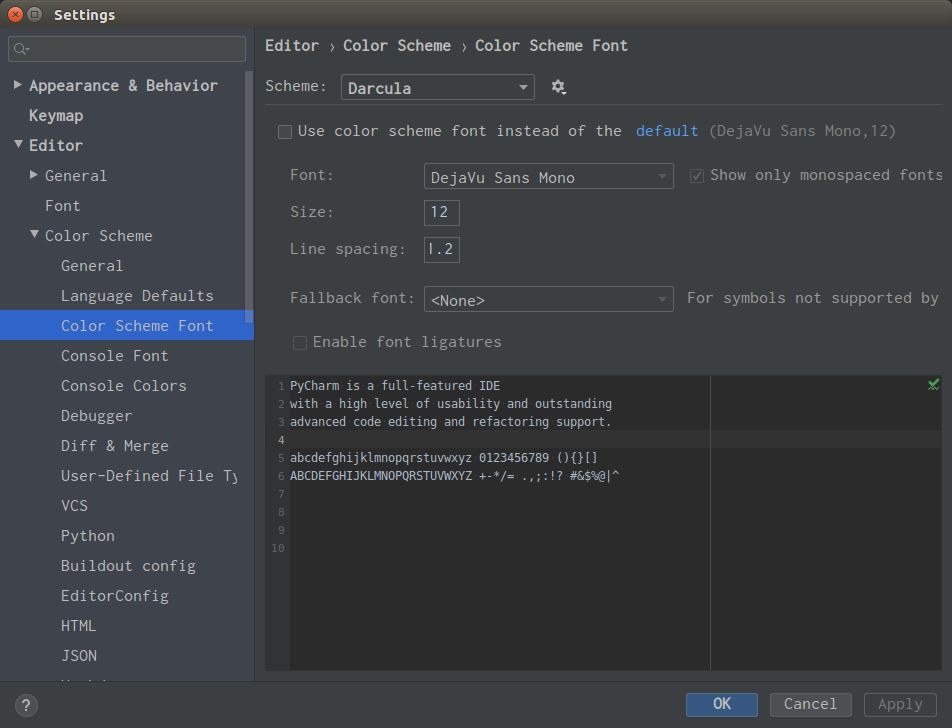This screenshot has height=728, width=952.
Task: Select Keymap in settings tree
Action: tap(56, 115)
